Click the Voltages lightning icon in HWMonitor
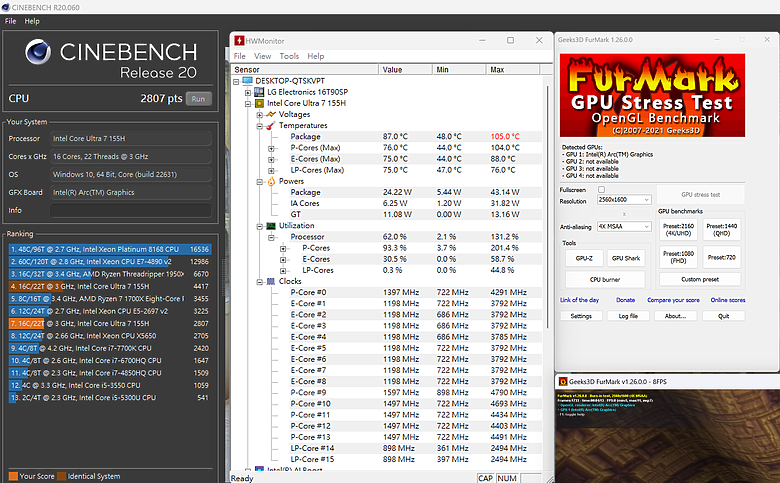The image size is (780, 483). 271,114
